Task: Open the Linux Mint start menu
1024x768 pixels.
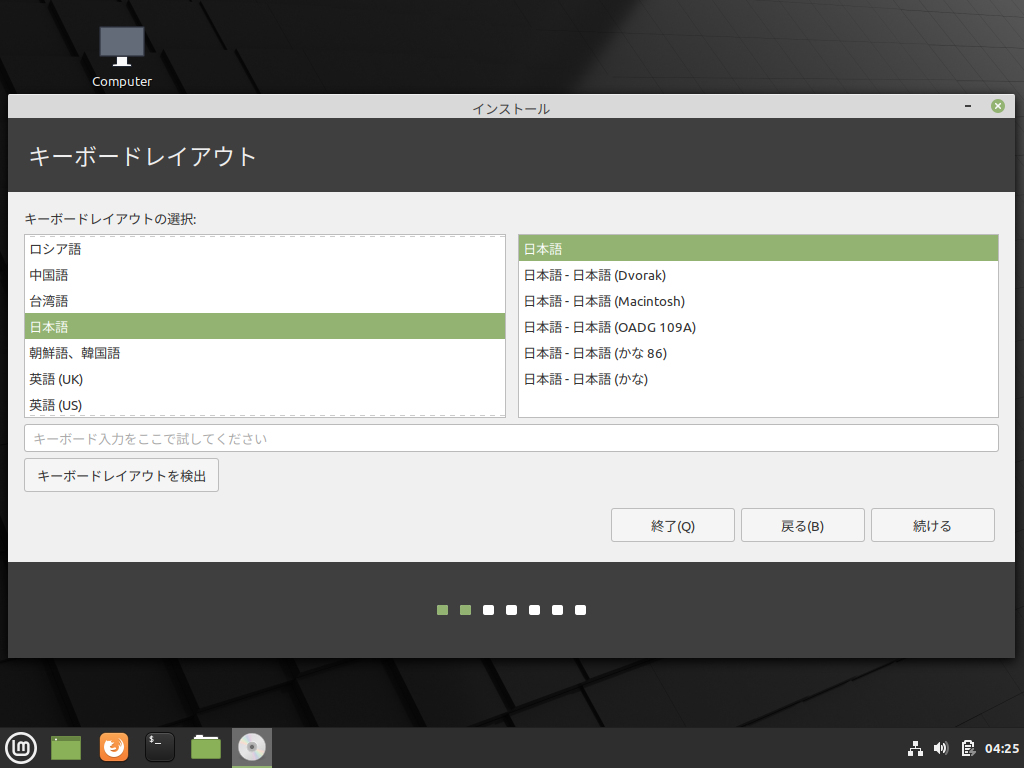Action: tap(21, 748)
